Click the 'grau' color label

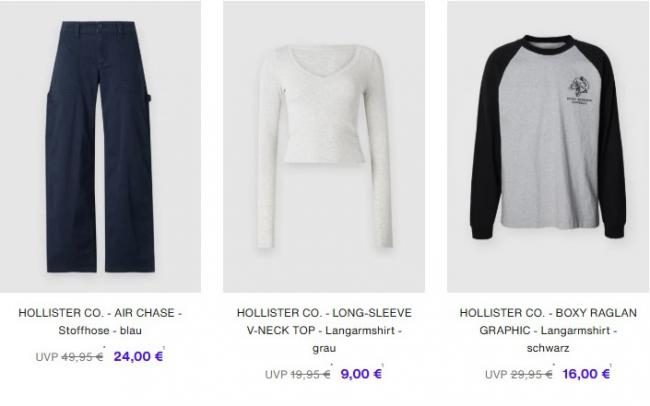pyautogui.click(x=324, y=348)
